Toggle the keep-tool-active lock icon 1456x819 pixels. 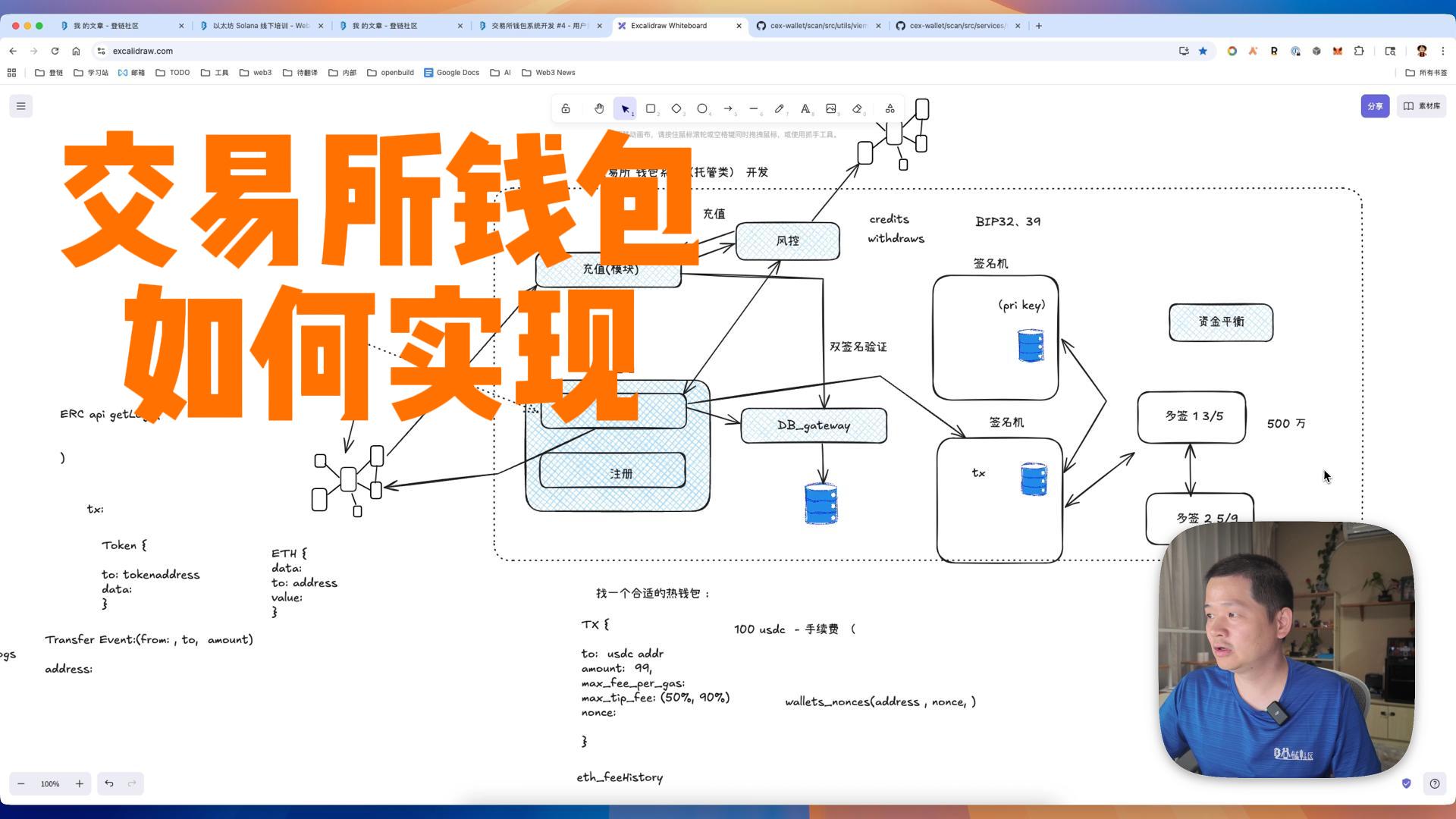pyautogui.click(x=566, y=108)
